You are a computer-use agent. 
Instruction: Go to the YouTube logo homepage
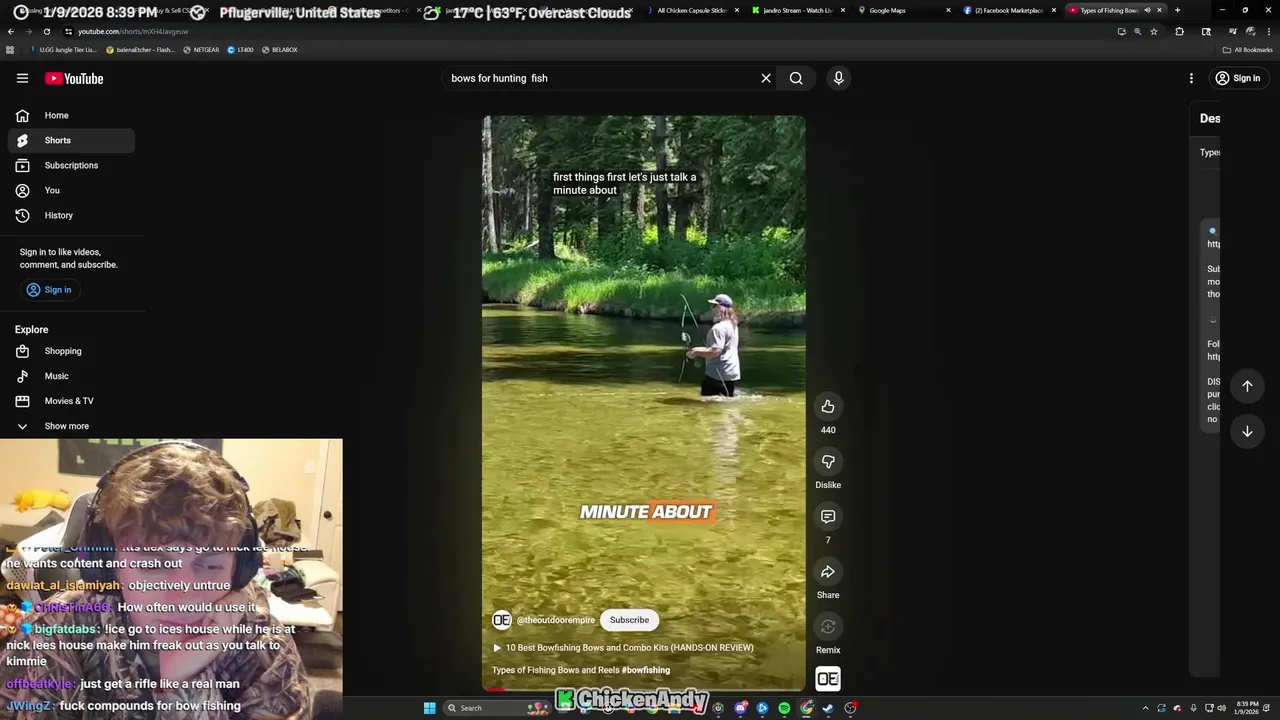pos(74,78)
